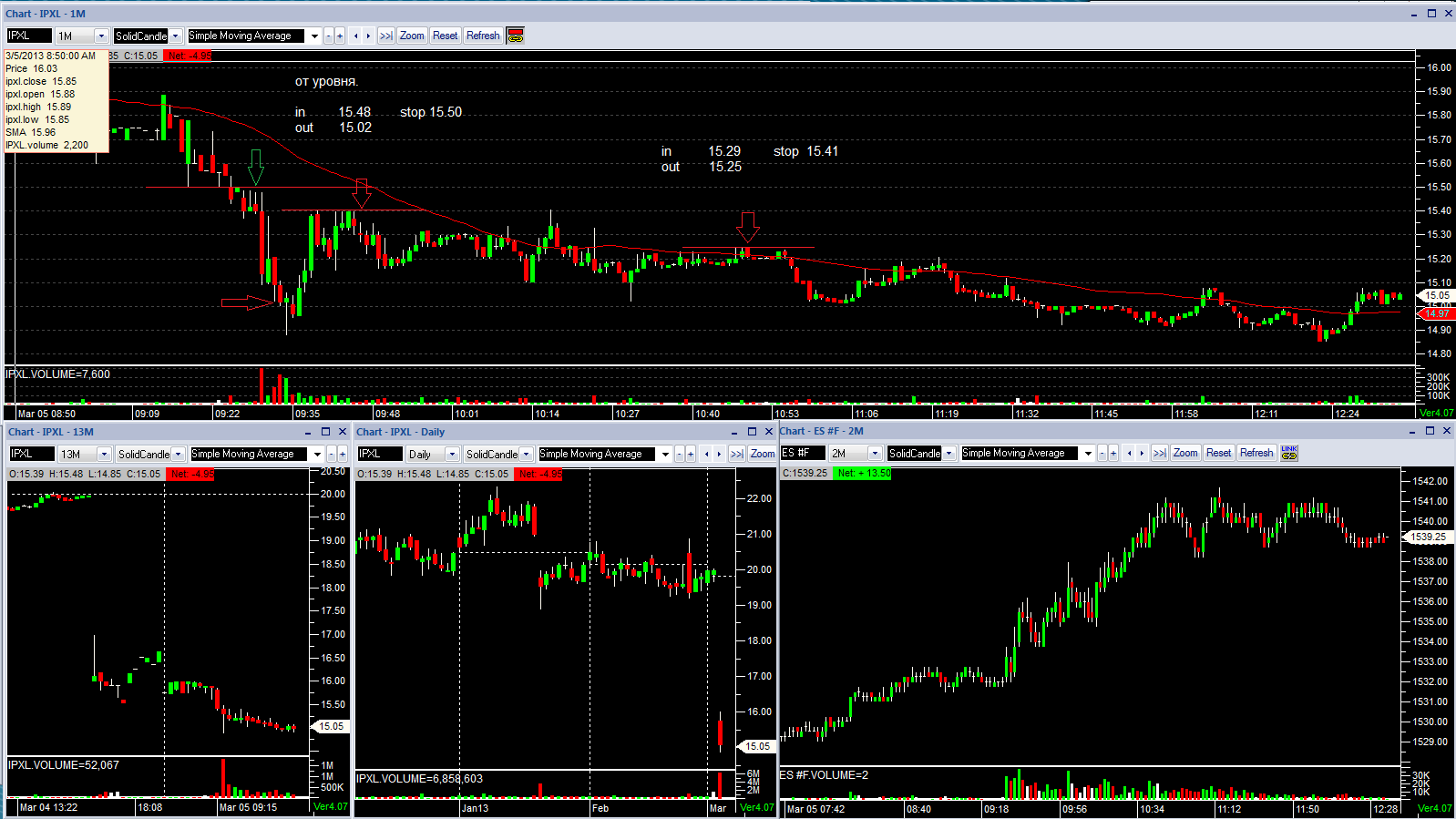Open 13M timeframe dropdown arrow
The width and height of the screenshot is (1456, 819).
click(104, 454)
